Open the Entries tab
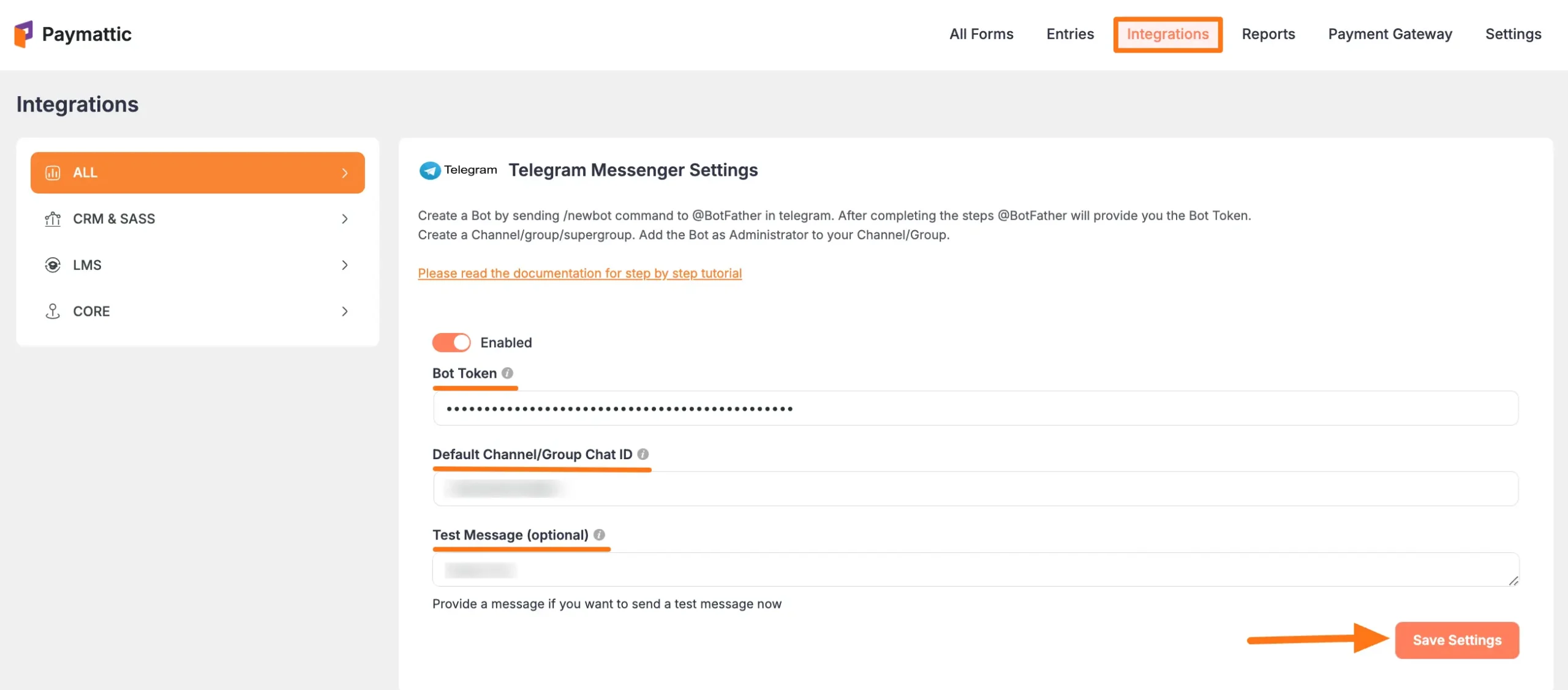This screenshot has width=1568, height=690. tap(1069, 34)
